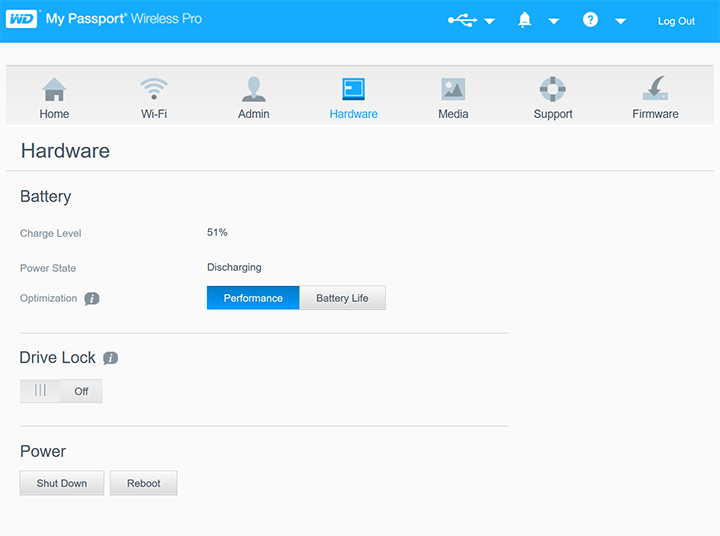Open the Firmware update icon
The height and width of the screenshot is (536, 720).
click(655, 90)
